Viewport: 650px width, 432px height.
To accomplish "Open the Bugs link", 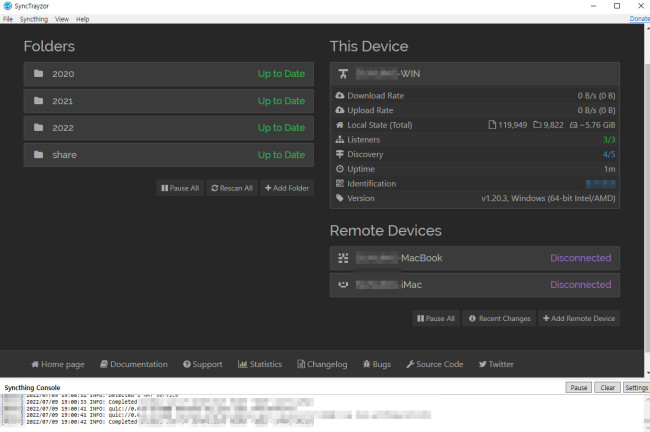I will (x=377, y=364).
